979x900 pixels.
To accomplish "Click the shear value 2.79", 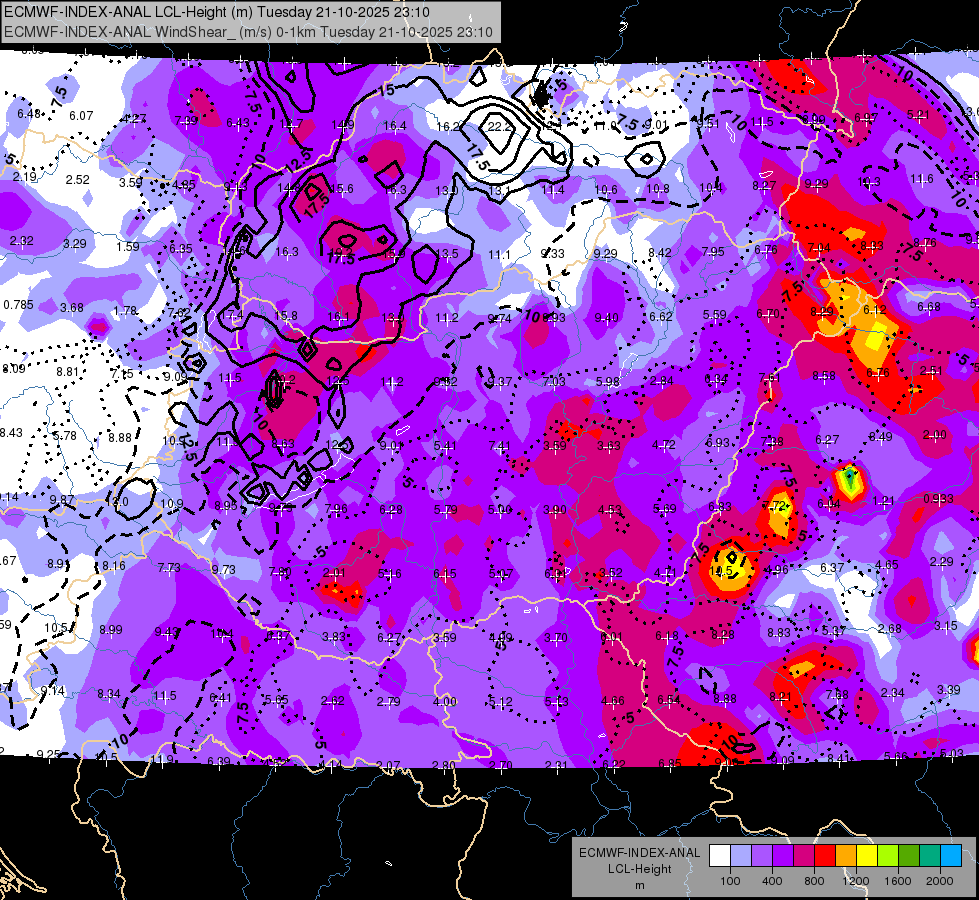I will coord(388,702).
